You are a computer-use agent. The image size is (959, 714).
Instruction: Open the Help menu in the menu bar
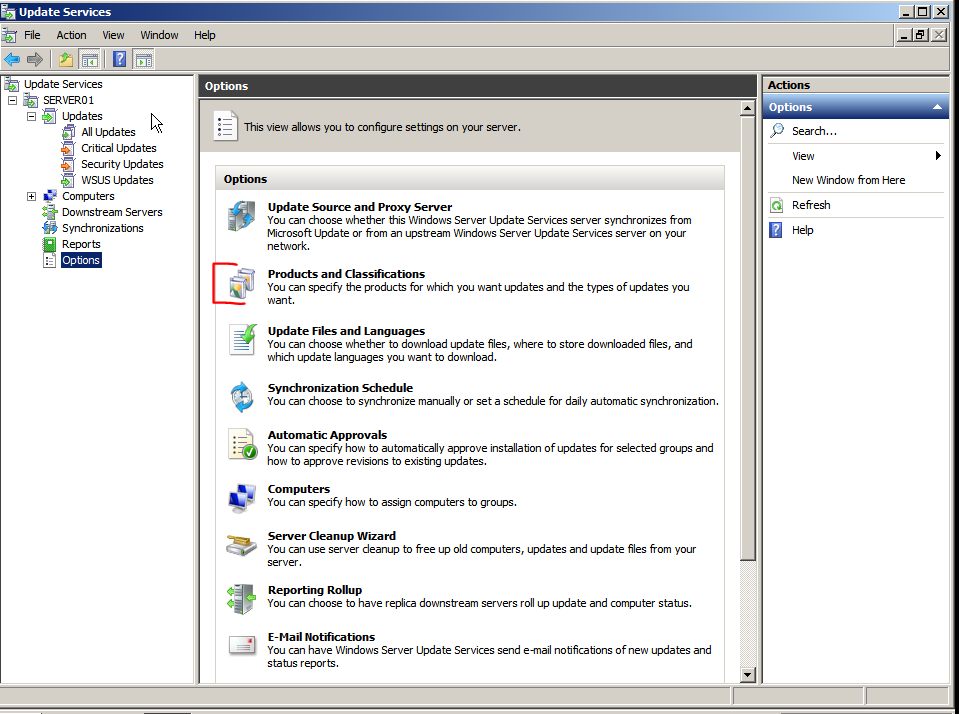pyautogui.click(x=205, y=35)
